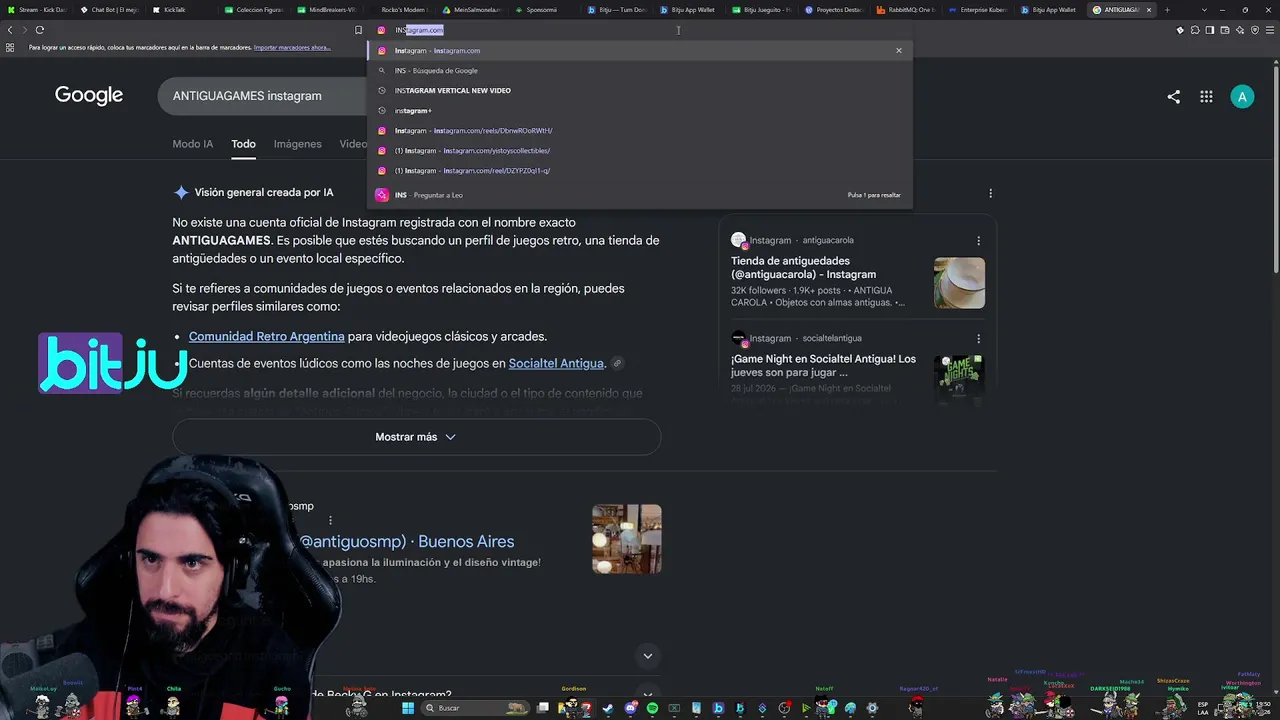Go back with the back arrow
1280x720 pixels.
coord(10,30)
